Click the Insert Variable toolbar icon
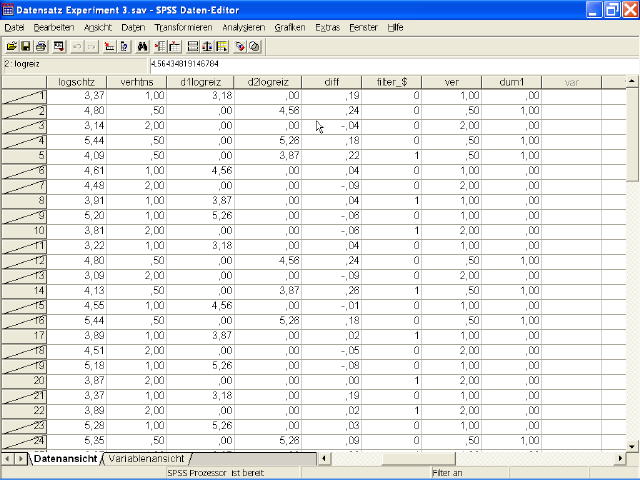This screenshot has width=640, height=480. [175, 46]
